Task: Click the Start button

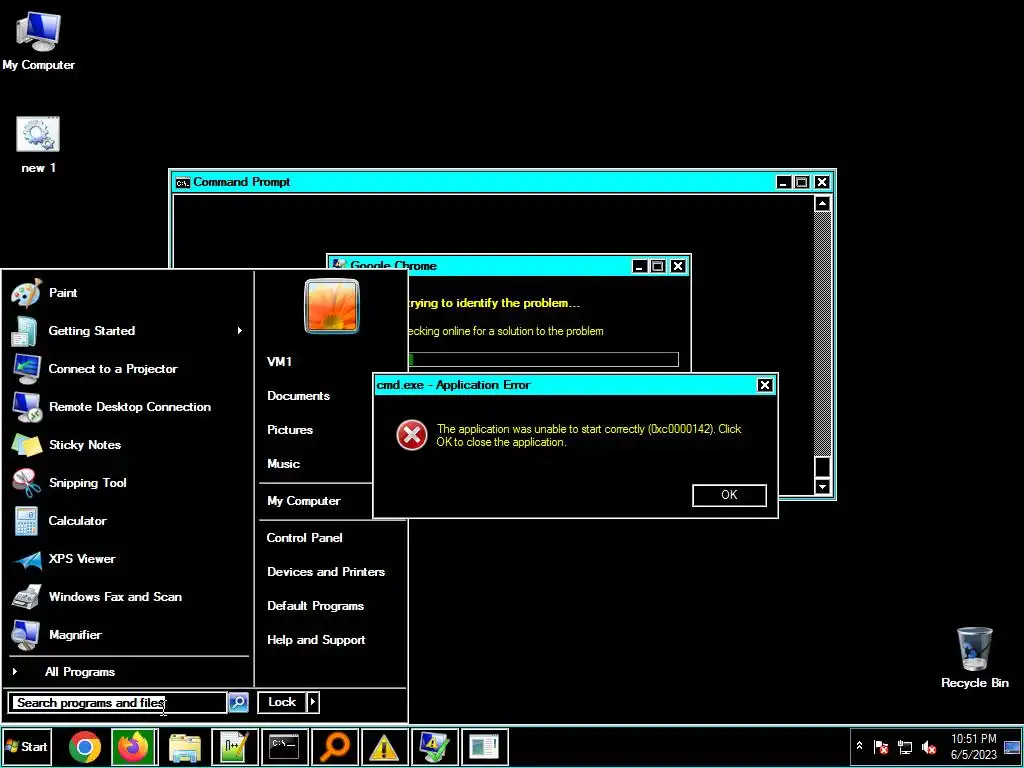Action: pyautogui.click(x=26, y=746)
